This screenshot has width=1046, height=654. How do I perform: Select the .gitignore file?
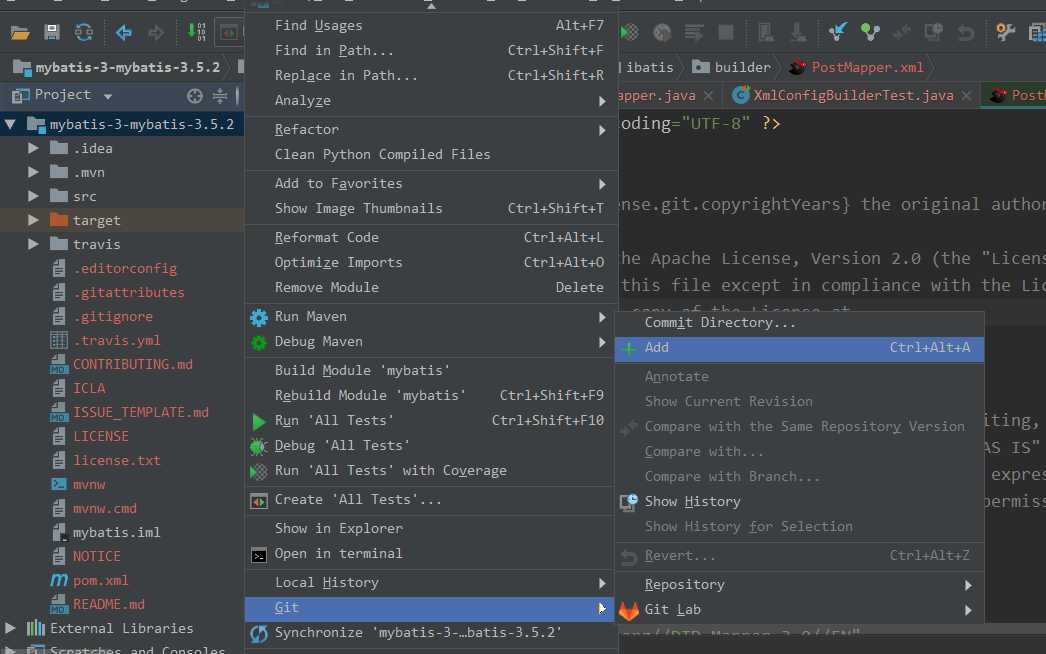point(113,316)
